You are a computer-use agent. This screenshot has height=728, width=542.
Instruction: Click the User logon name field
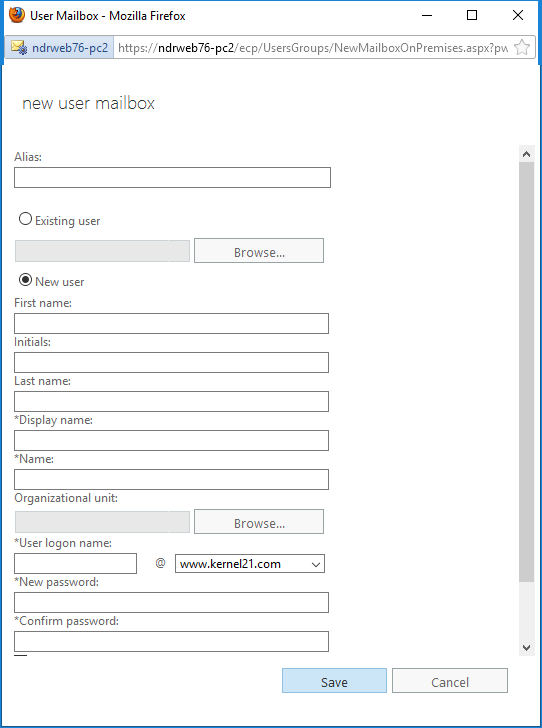[76, 564]
